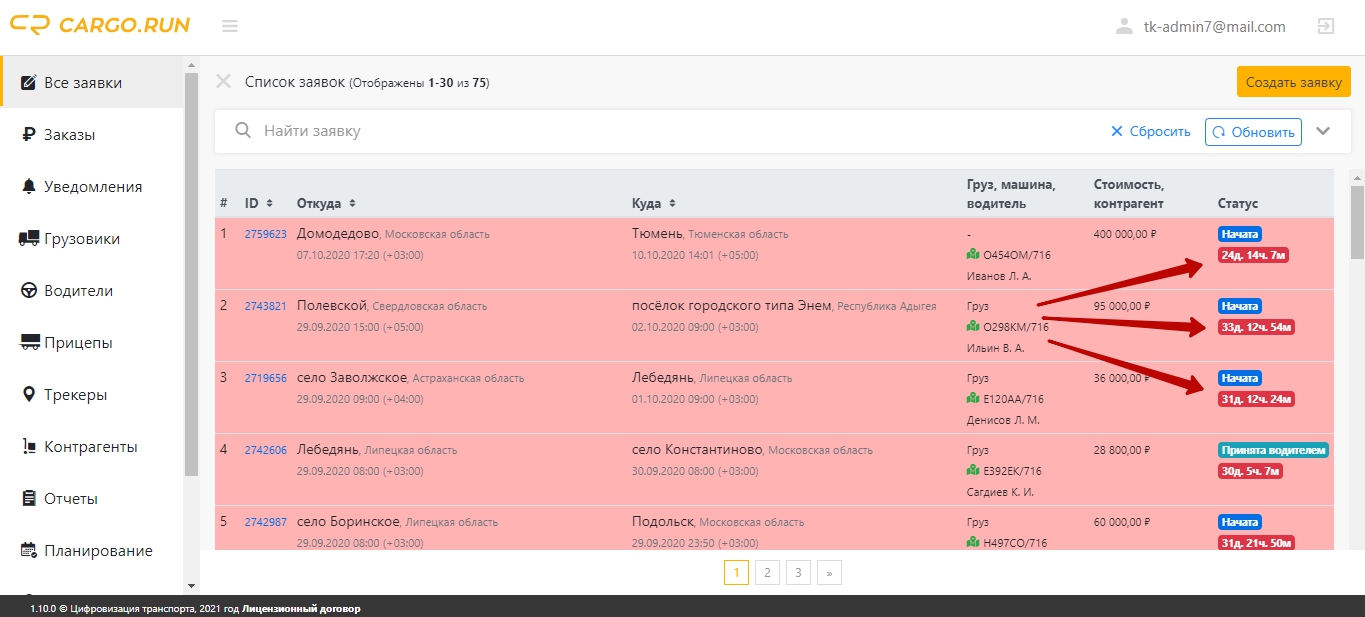This screenshot has height=617, width=1365.
Task: Sort table by Откуда column
Action: (326, 203)
